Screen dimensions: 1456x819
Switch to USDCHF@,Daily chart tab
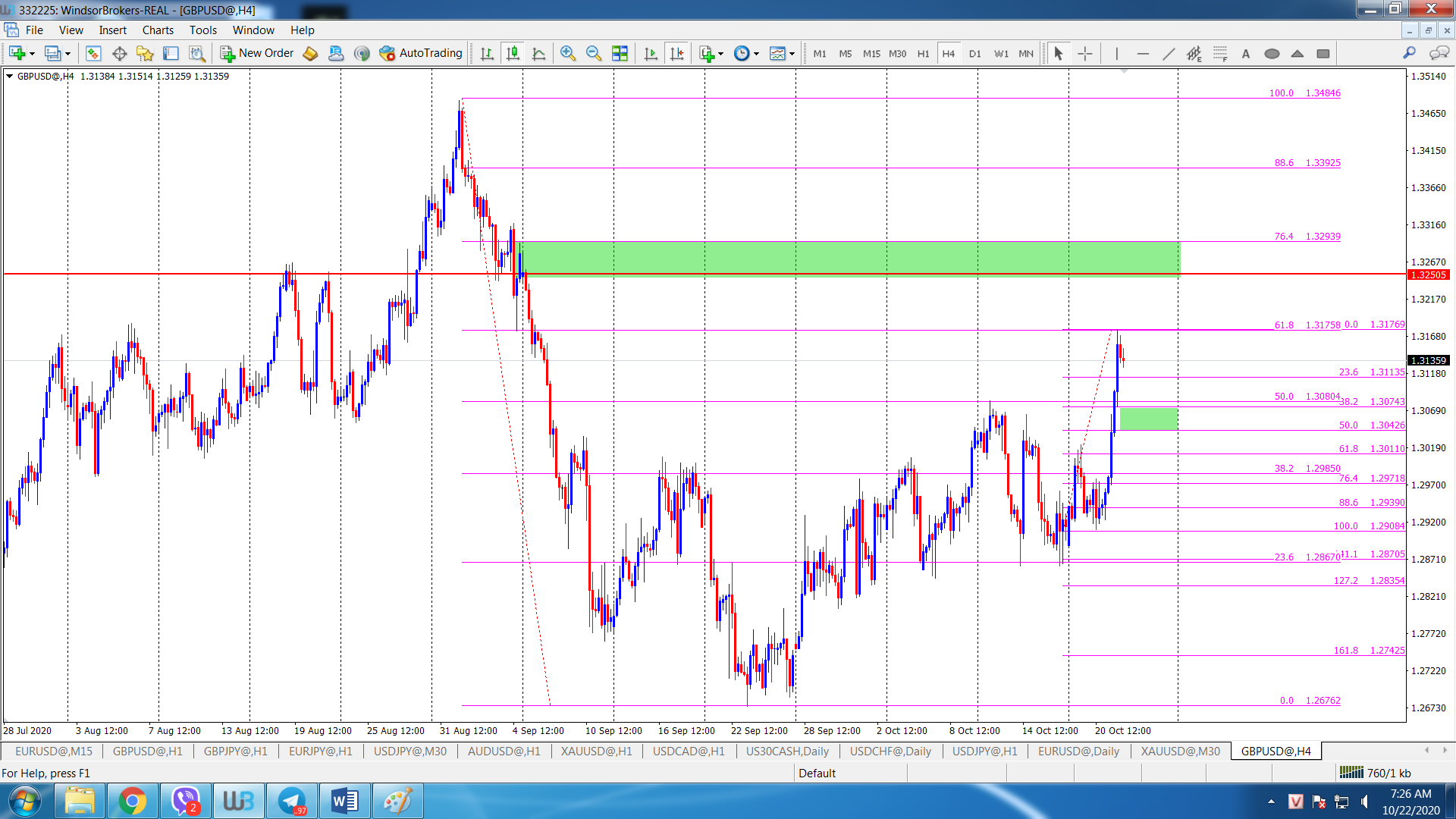click(890, 752)
